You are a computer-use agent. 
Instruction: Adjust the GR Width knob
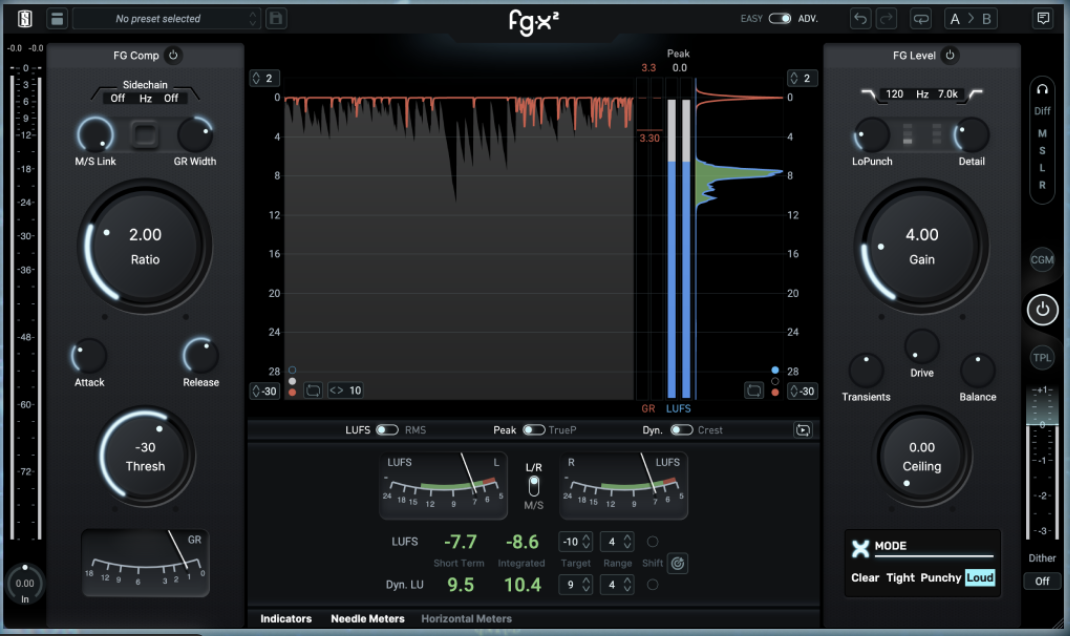point(195,134)
